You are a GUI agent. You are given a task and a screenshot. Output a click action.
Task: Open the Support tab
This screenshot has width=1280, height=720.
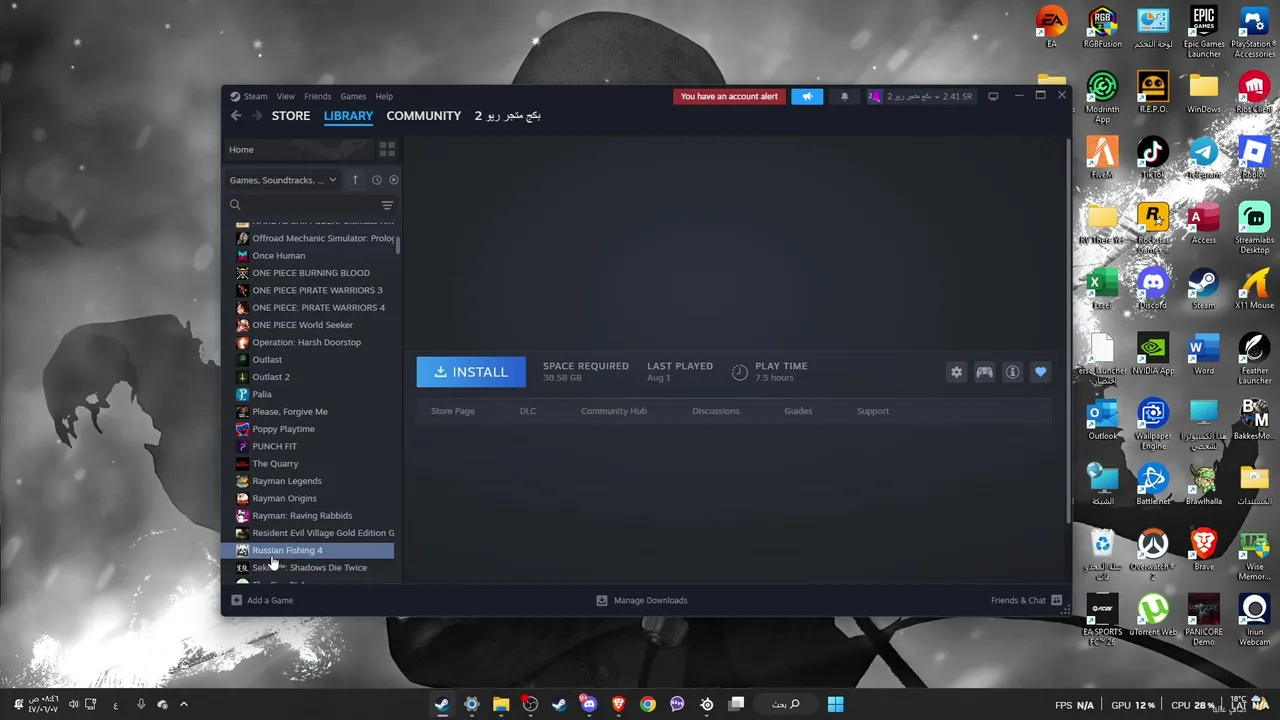pos(873,411)
